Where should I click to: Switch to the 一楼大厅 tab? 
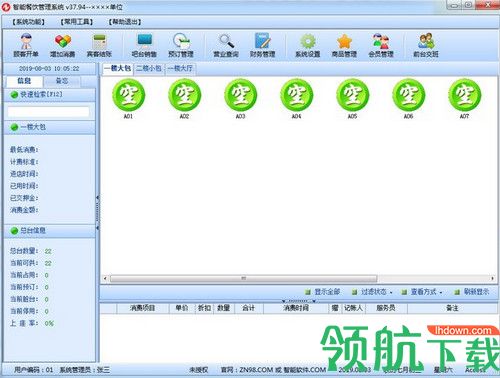(x=180, y=69)
